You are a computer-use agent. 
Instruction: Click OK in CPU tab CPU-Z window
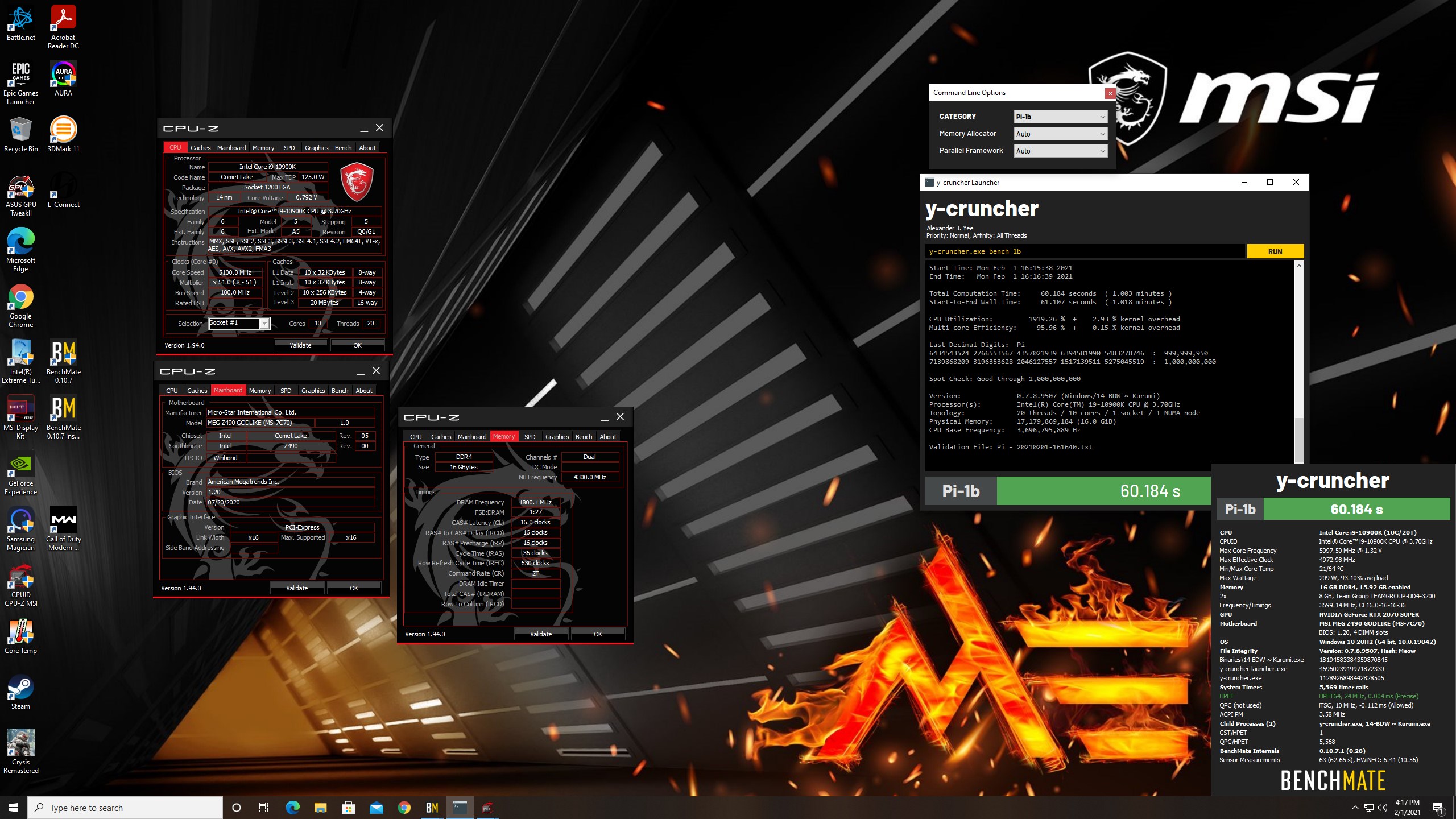357,345
